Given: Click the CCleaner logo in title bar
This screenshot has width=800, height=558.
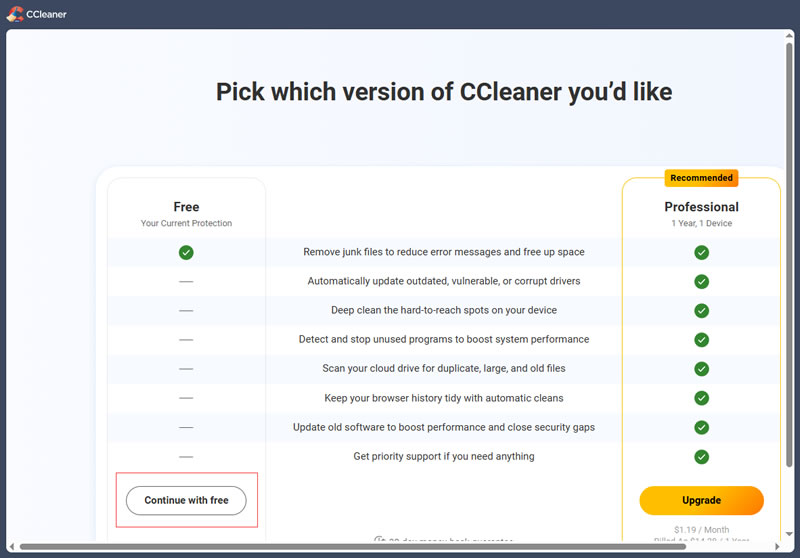Looking at the screenshot, I should 15,14.
